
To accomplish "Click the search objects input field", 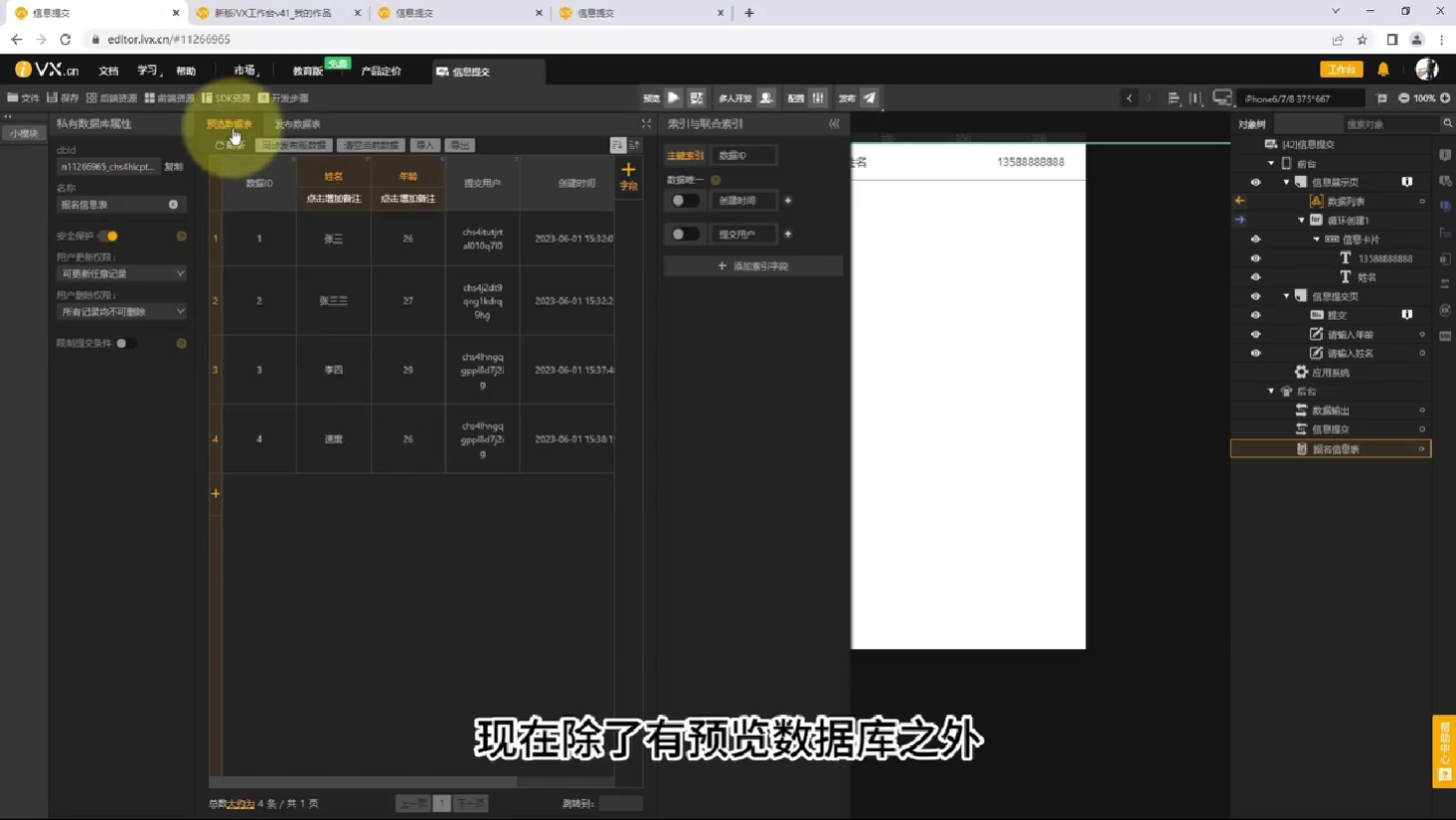I will [x=1390, y=124].
